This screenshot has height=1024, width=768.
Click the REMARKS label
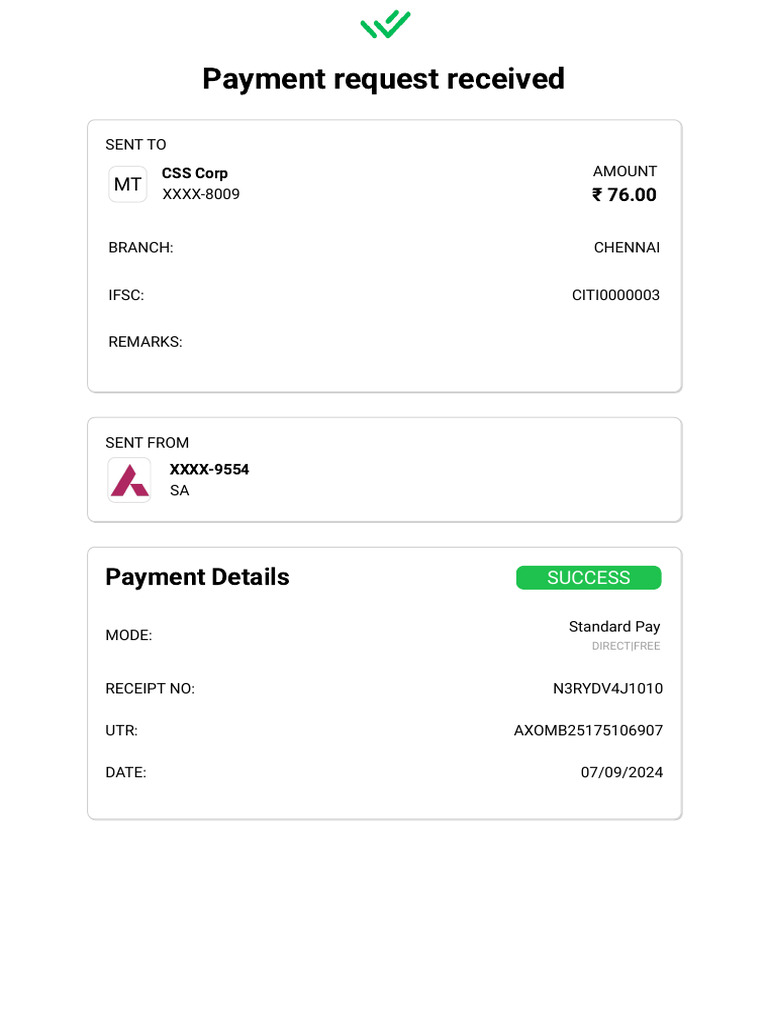click(145, 342)
